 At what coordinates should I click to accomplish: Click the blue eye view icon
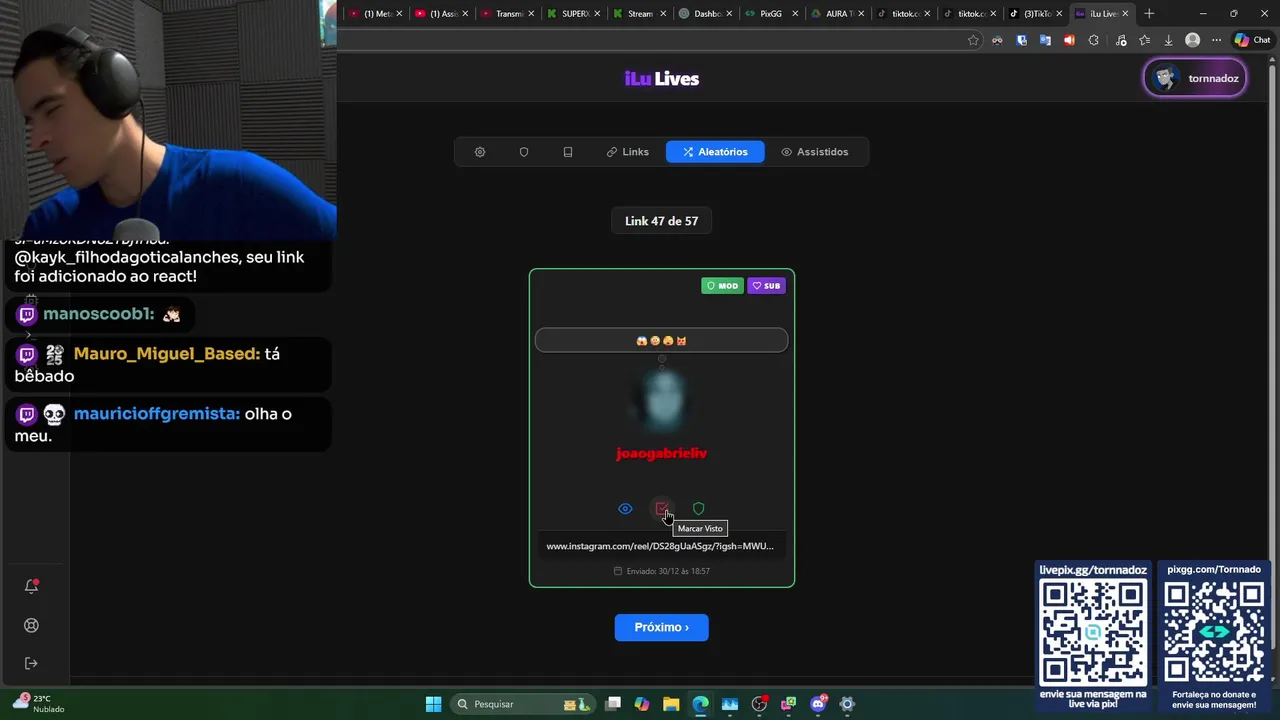[x=625, y=509]
